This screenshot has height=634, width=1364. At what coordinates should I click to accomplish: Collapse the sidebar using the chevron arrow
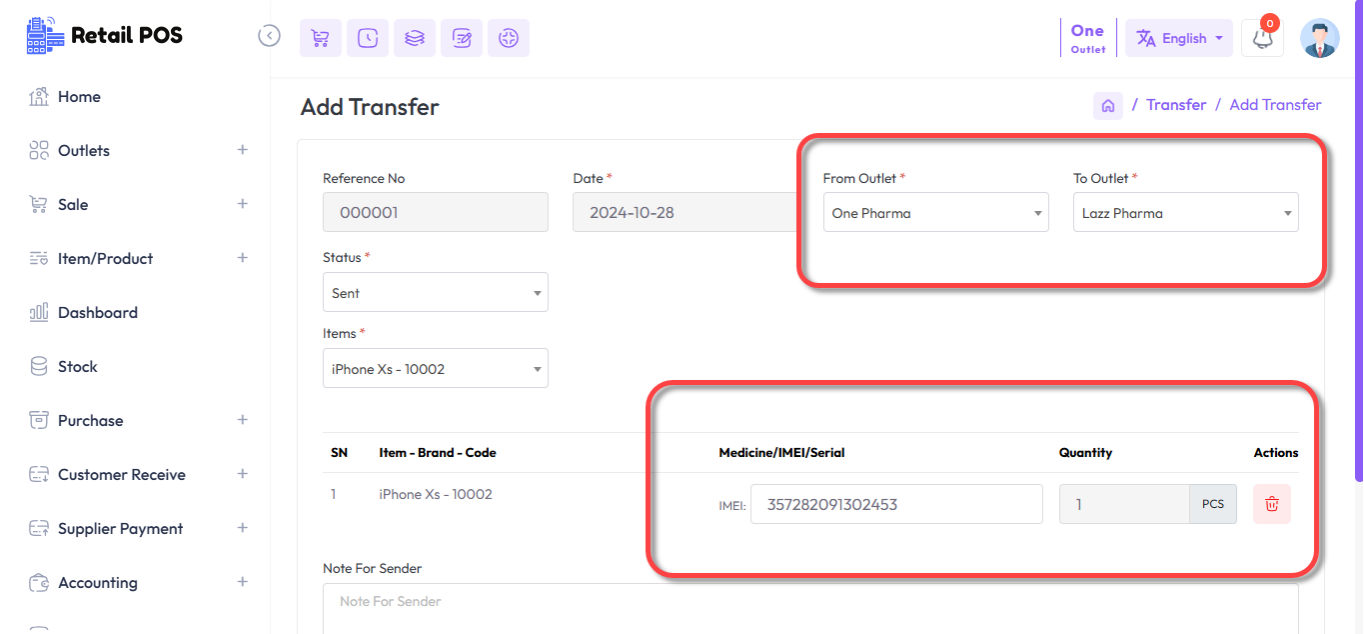click(x=268, y=34)
